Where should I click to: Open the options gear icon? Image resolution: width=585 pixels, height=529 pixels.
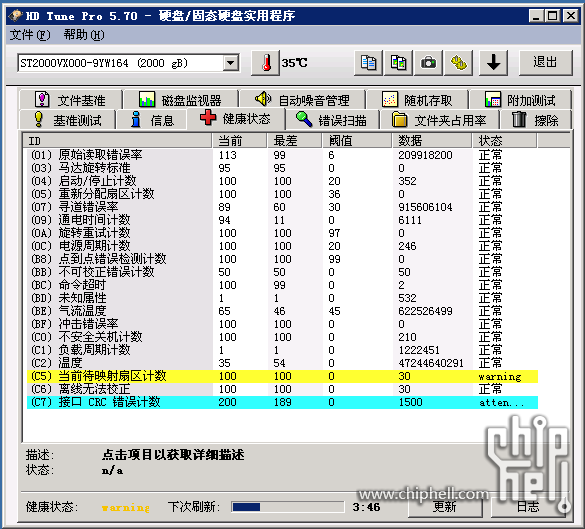point(459,63)
